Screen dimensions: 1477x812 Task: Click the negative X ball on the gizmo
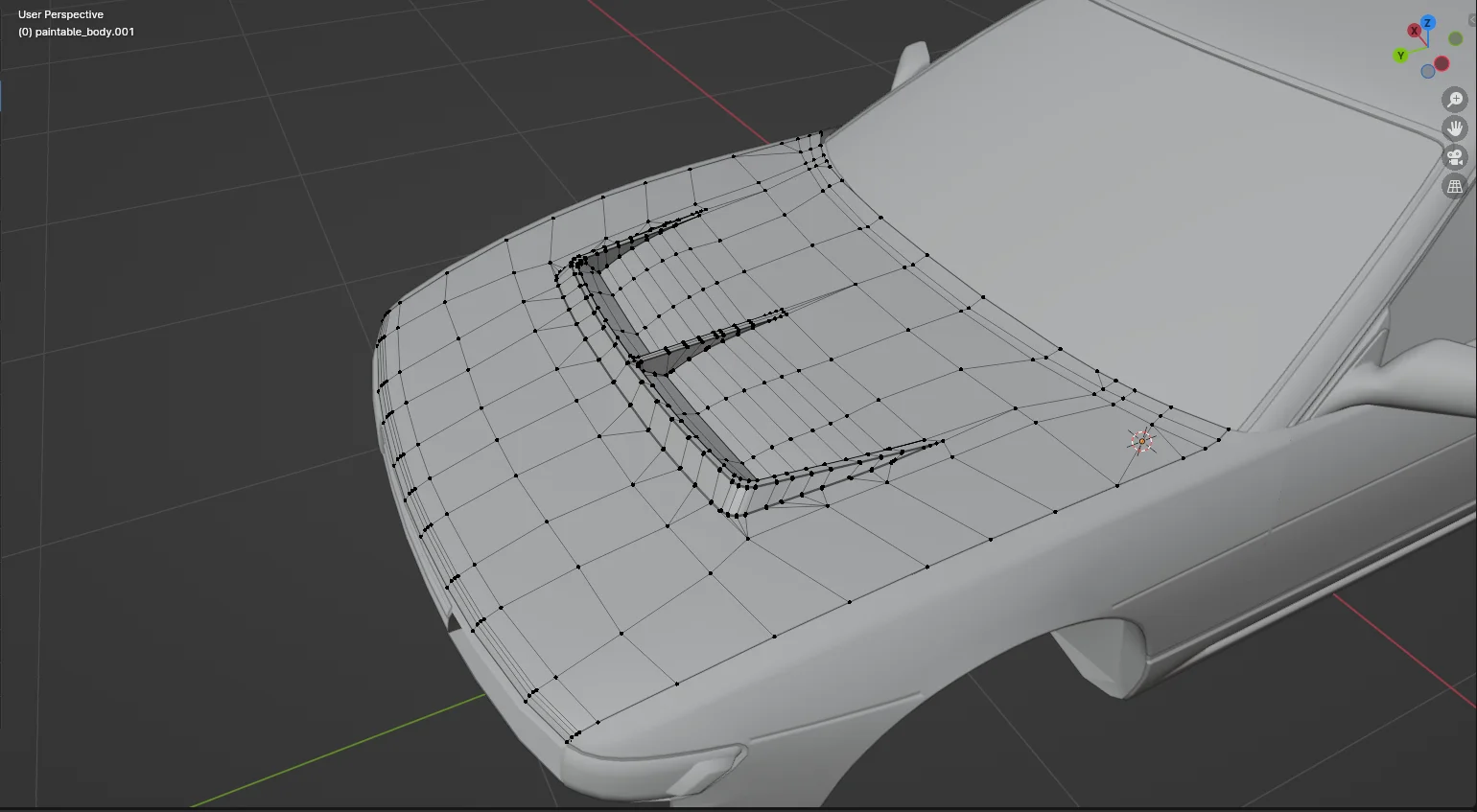[x=1442, y=63]
